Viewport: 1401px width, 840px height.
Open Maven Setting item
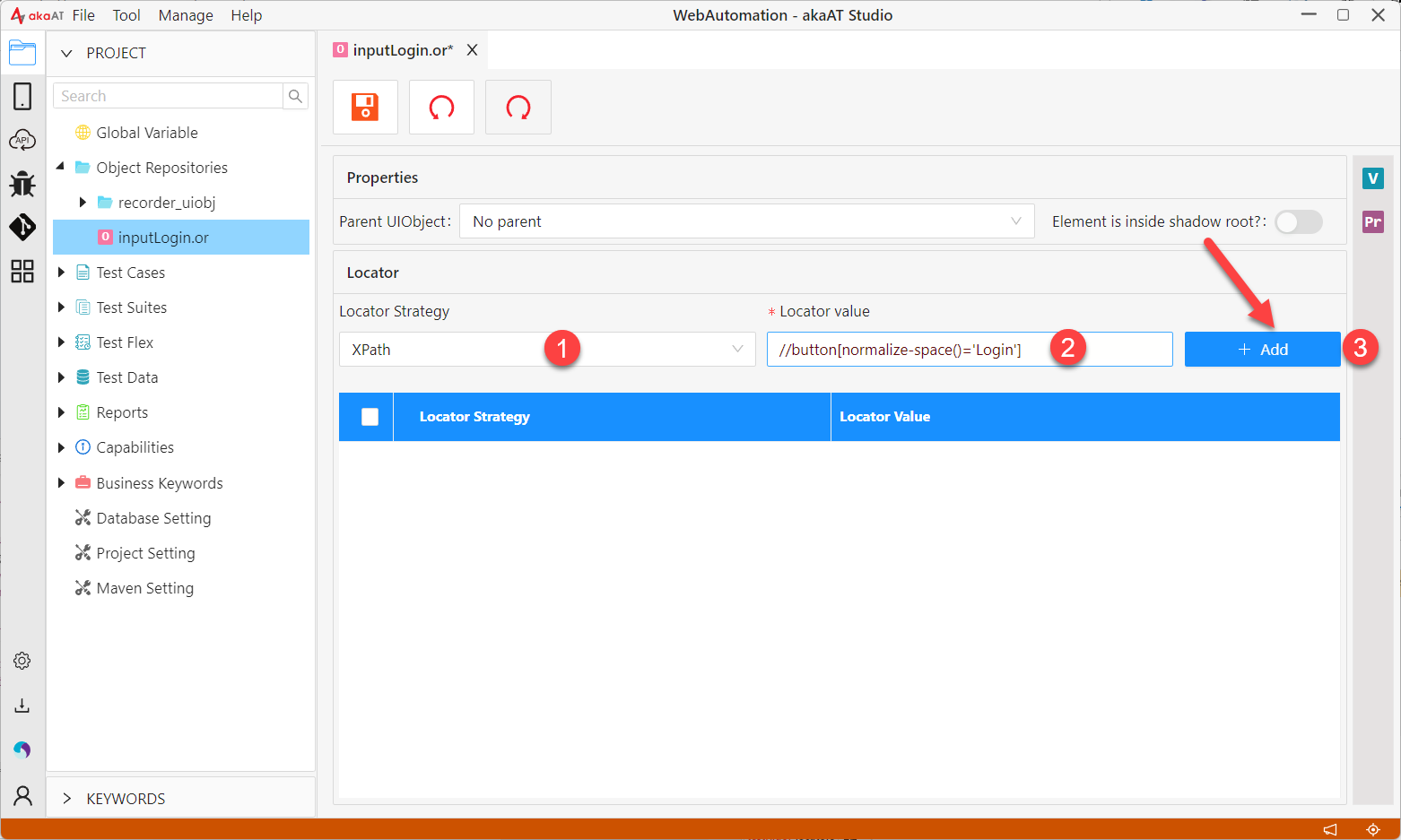click(145, 588)
